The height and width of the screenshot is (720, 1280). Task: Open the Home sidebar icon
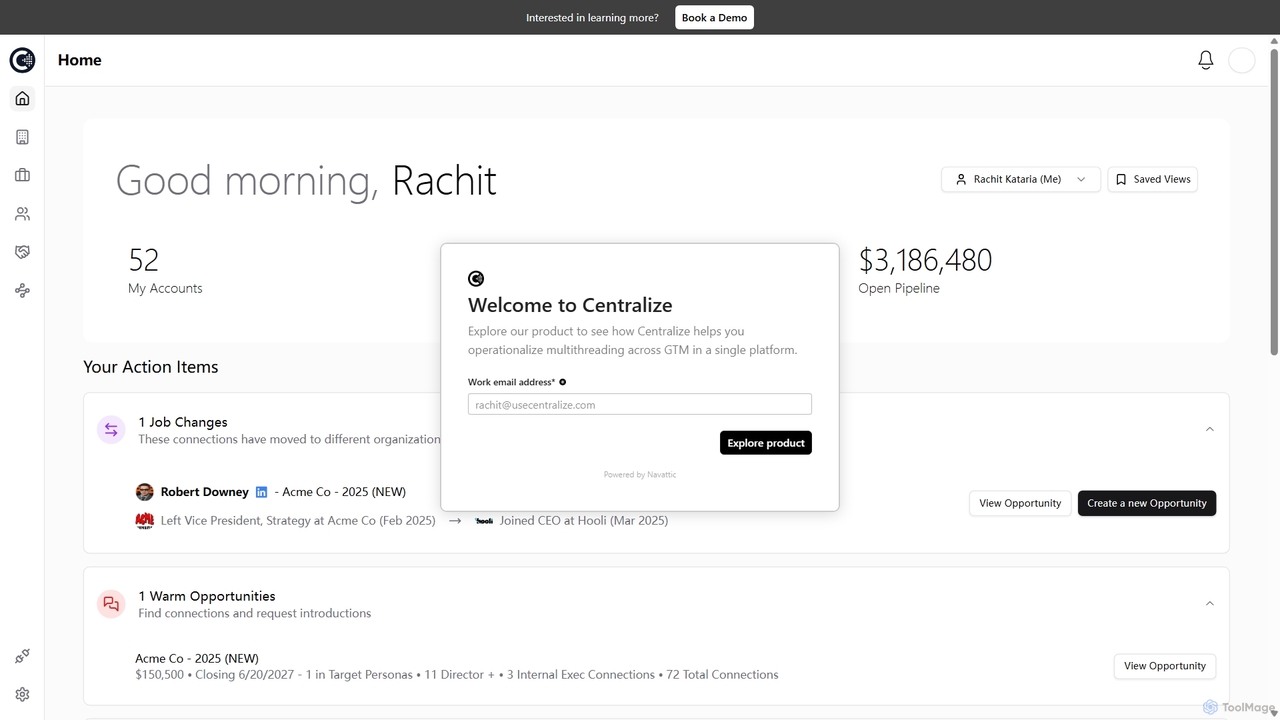22,98
